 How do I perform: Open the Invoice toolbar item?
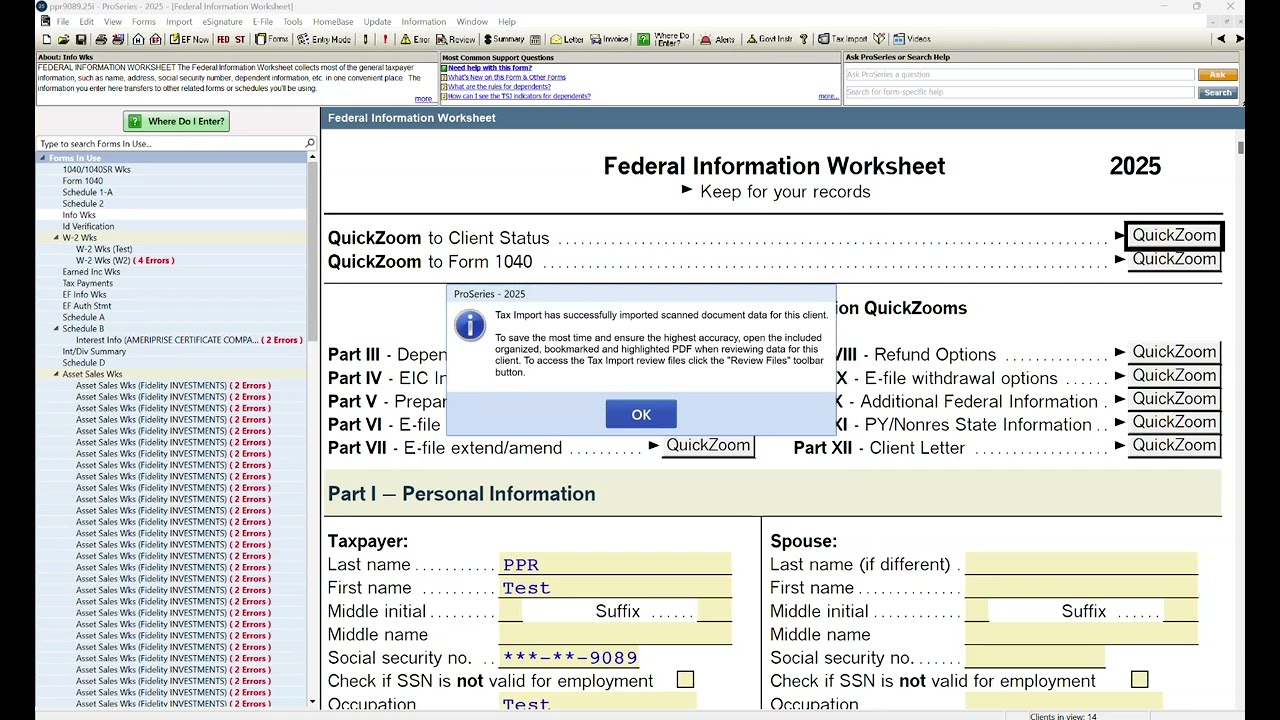(x=609, y=39)
